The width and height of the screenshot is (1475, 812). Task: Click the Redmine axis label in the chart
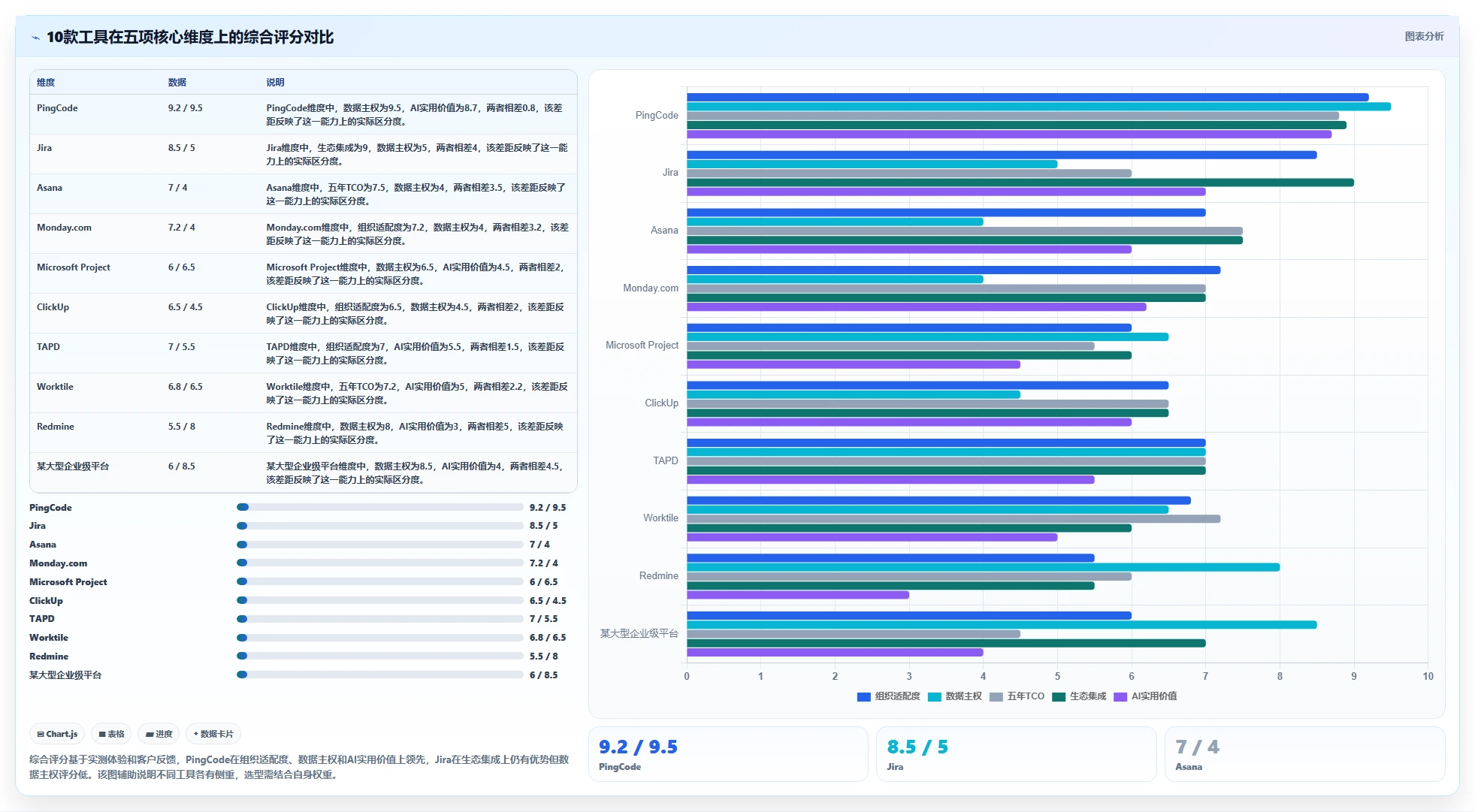[659, 576]
